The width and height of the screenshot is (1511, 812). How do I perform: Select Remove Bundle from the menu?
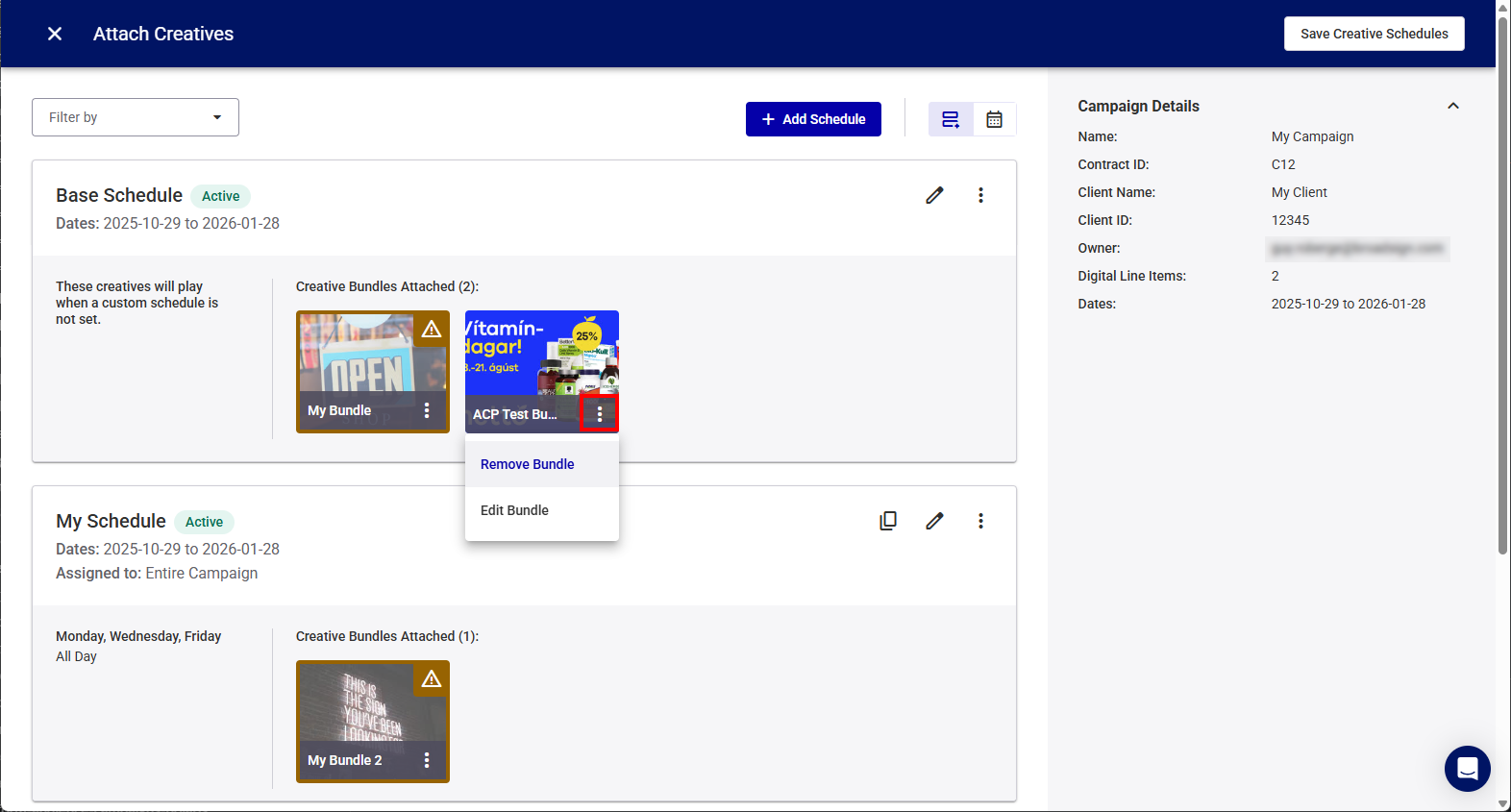click(528, 464)
